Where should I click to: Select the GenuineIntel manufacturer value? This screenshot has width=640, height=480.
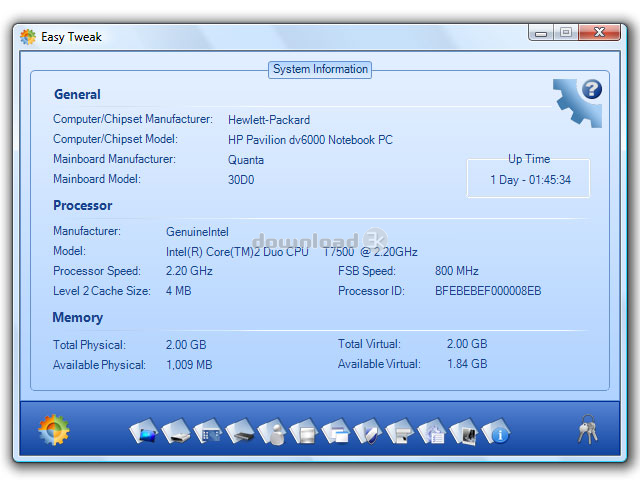click(197, 232)
